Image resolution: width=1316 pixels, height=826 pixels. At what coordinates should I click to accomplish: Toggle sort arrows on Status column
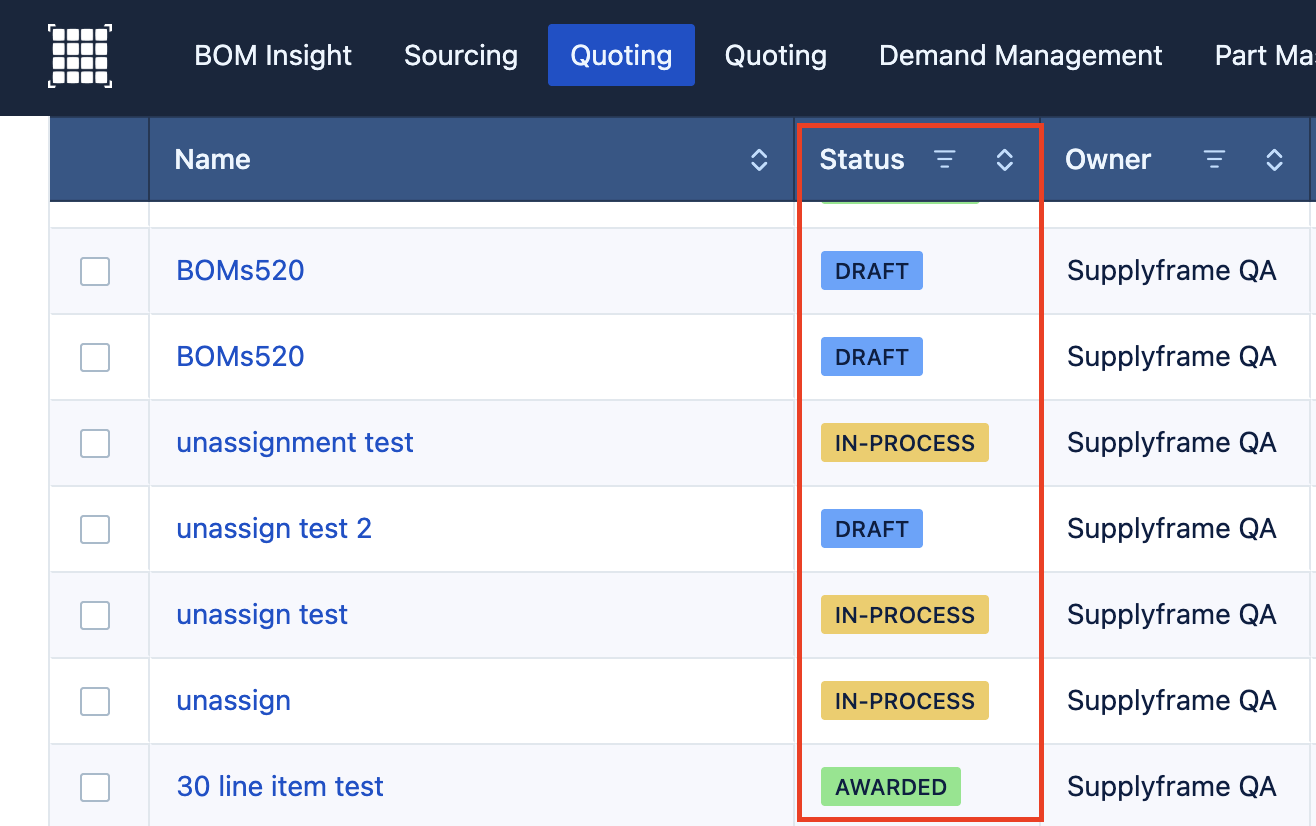[x=1005, y=160]
